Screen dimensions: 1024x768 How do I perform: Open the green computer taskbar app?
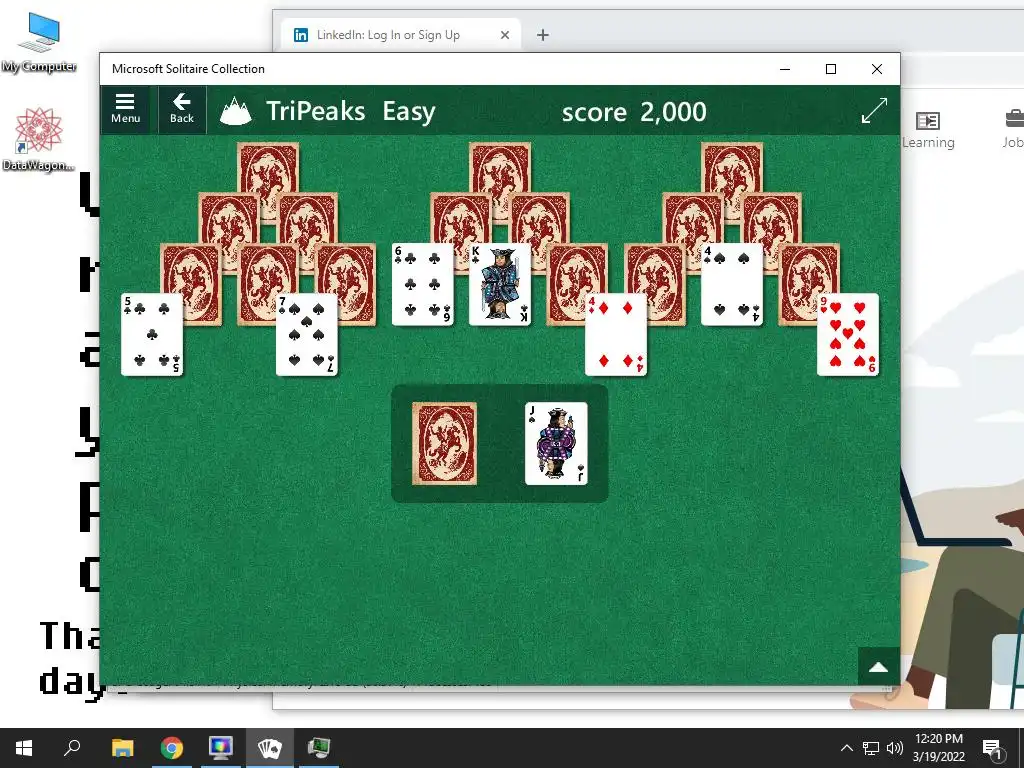point(319,748)
